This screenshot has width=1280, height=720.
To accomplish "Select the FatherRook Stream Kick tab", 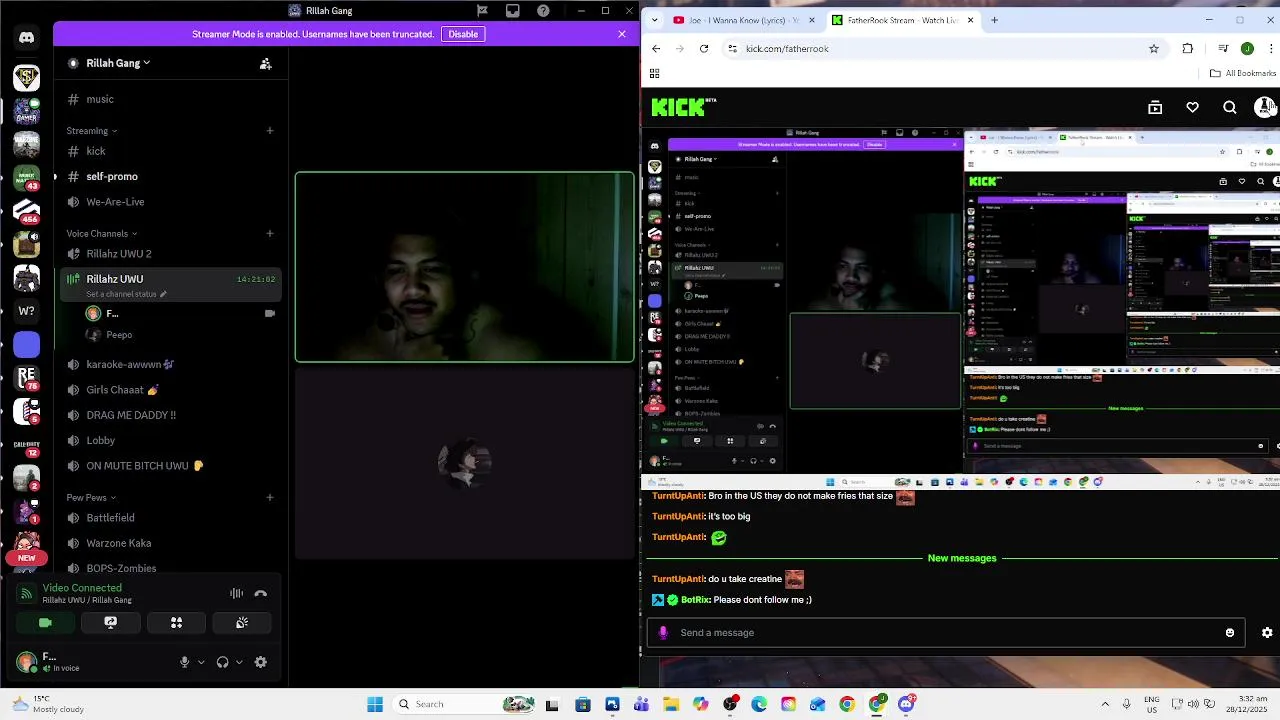I will pos(903,20).
